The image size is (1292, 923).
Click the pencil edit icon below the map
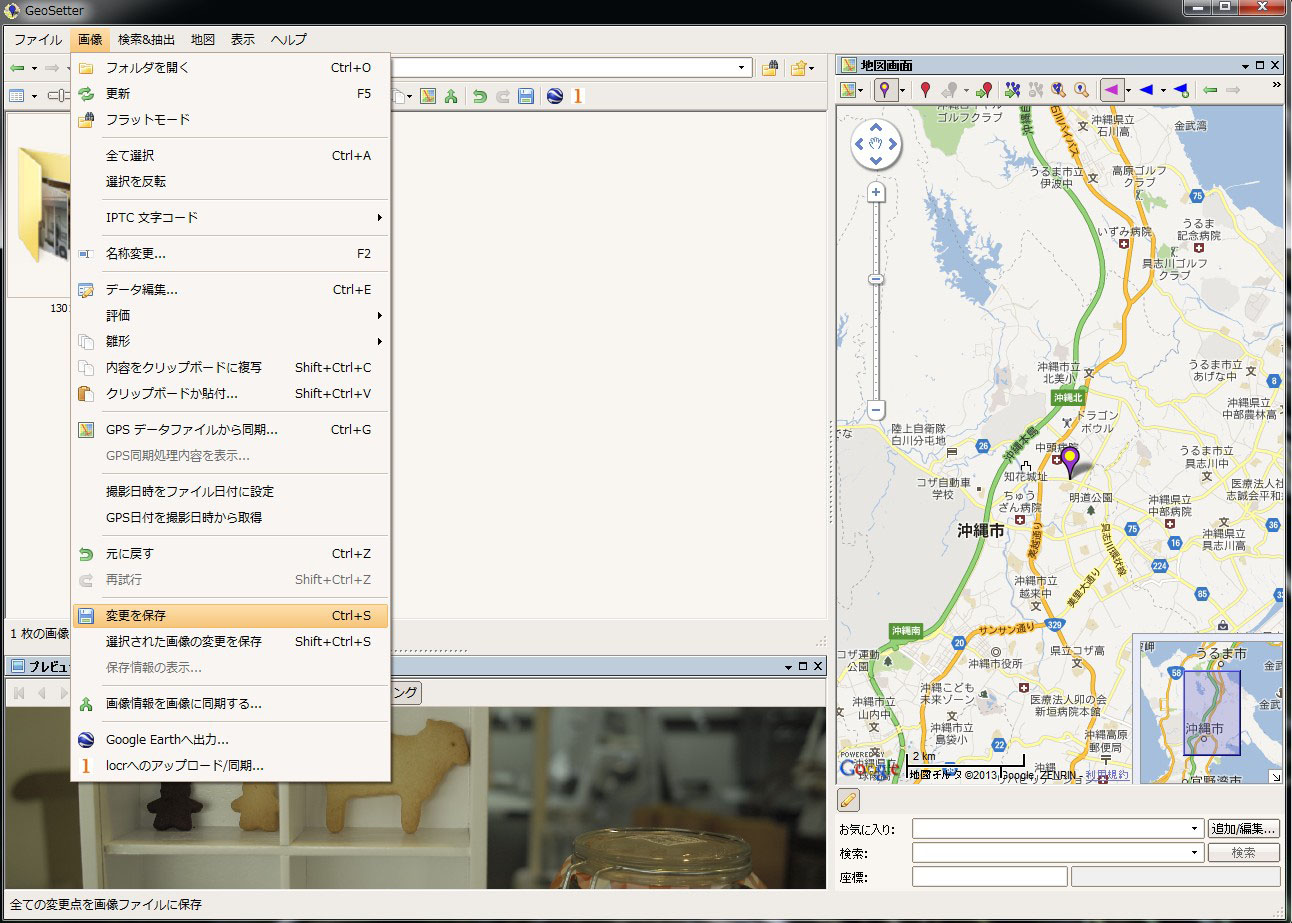click(x=848, y=799)
